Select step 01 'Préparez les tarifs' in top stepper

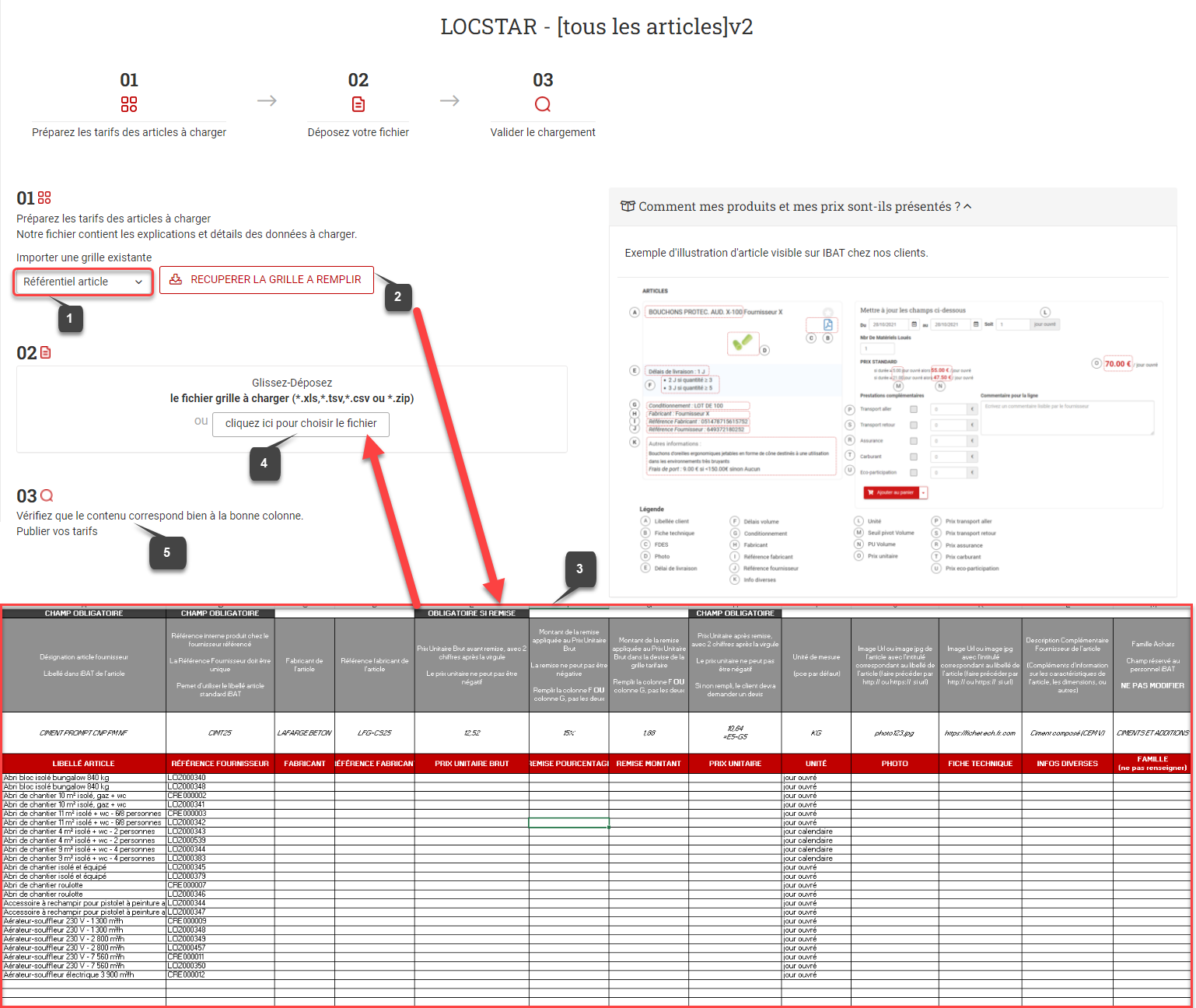click(x=129, y=106)
